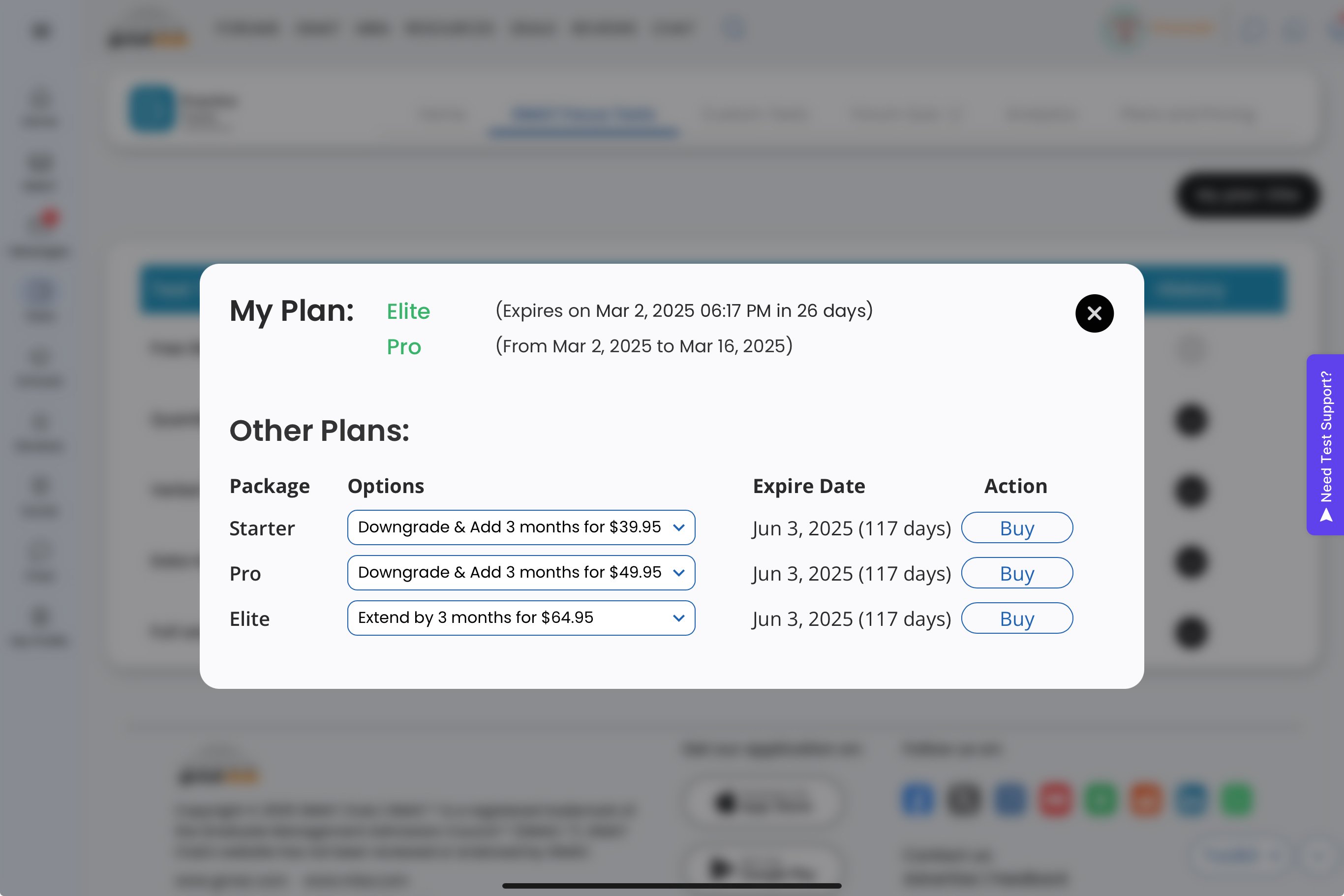Click the blurred search icon in top navigation
The image size is (1344, 896).
click(x=733, y=28)
